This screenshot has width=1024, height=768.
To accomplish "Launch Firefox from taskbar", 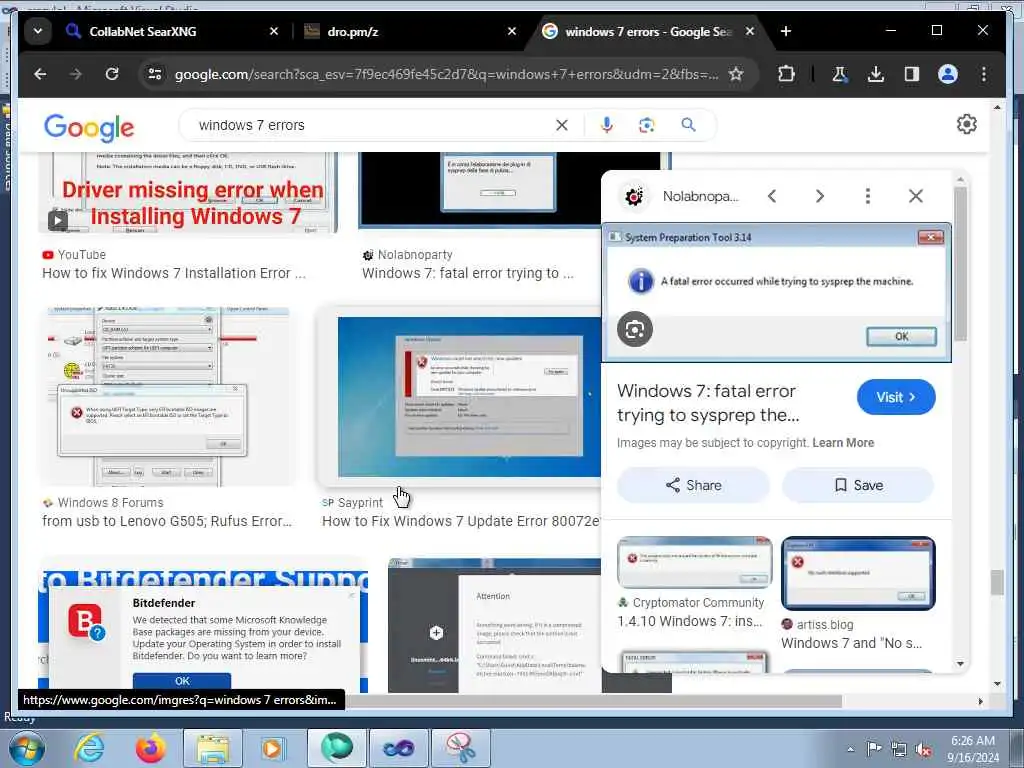I will click(150, 748).
